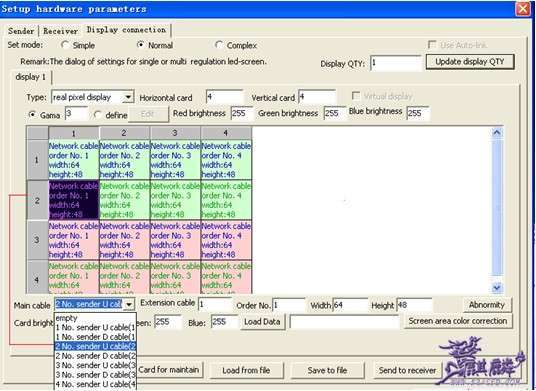Viewport: 536px width, 391px height.
Task: Switch to the Sender tab
Action: click(21, 31)
